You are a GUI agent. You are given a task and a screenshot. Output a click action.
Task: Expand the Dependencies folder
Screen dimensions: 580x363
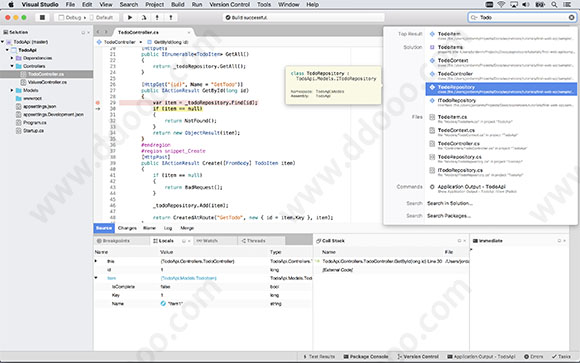(12, 58)
